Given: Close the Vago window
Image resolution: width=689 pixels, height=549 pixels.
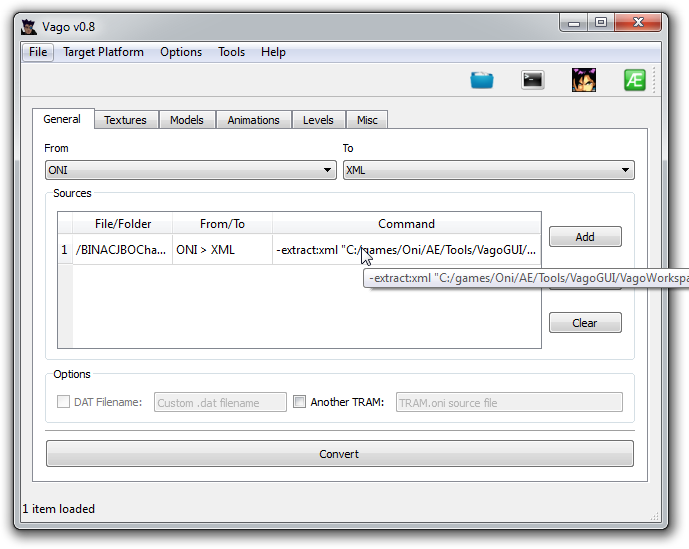Looking at the screenshot, I should pyautogui.click(x=638, y=22).
